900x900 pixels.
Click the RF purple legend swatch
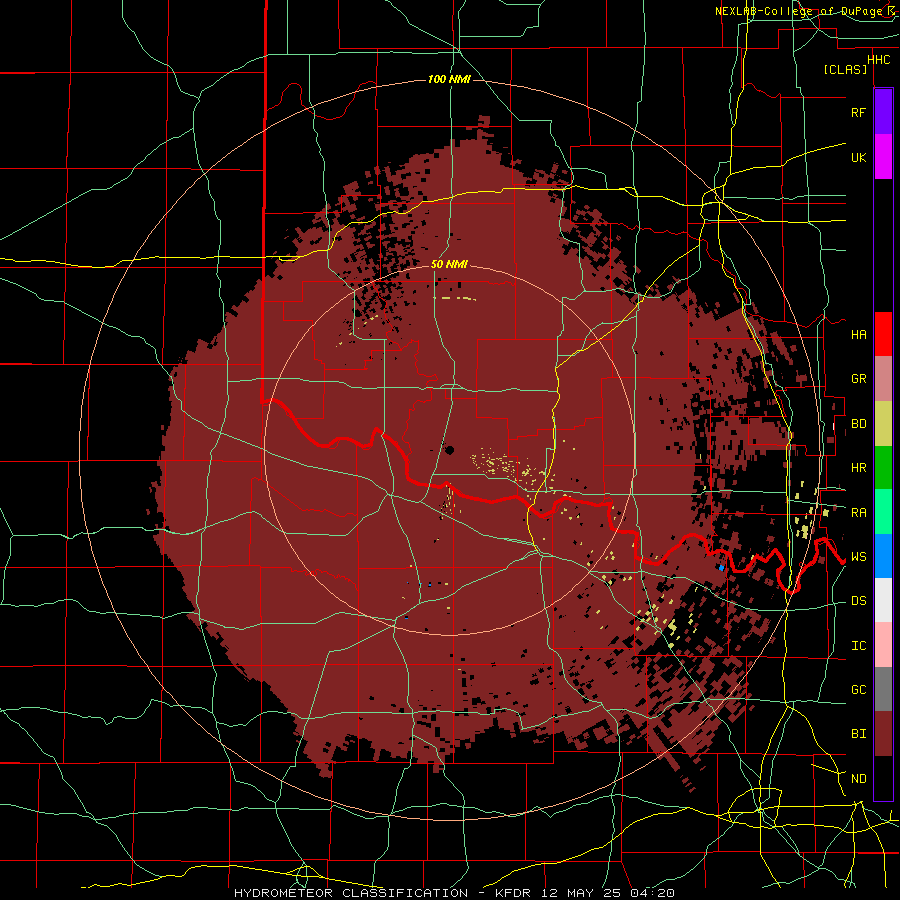[883, 112]
